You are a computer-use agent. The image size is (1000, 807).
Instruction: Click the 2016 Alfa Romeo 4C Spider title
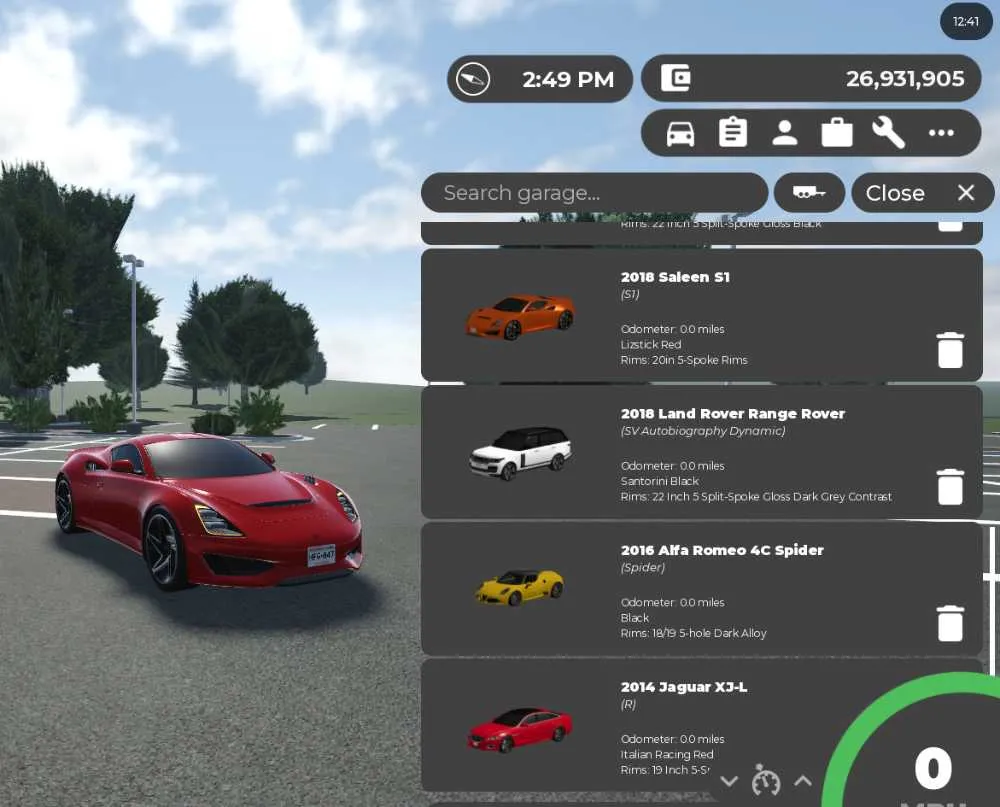[x=722, y=551]
